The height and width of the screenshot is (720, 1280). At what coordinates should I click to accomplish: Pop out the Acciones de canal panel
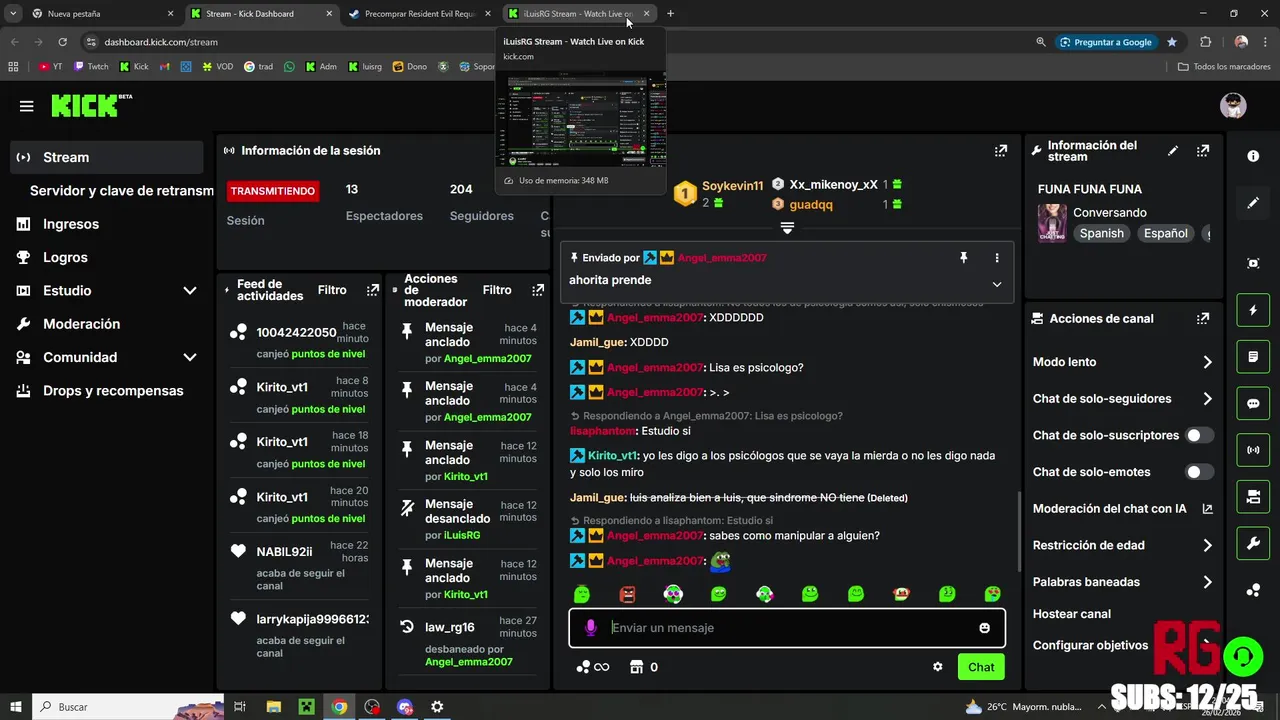tap(1203, 318)
